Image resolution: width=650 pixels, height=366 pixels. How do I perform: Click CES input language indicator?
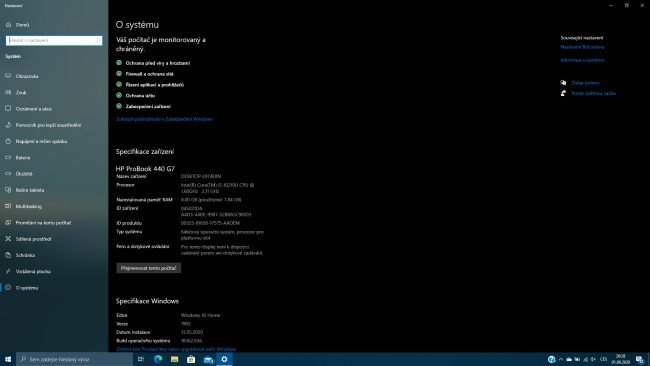[604, 359]
